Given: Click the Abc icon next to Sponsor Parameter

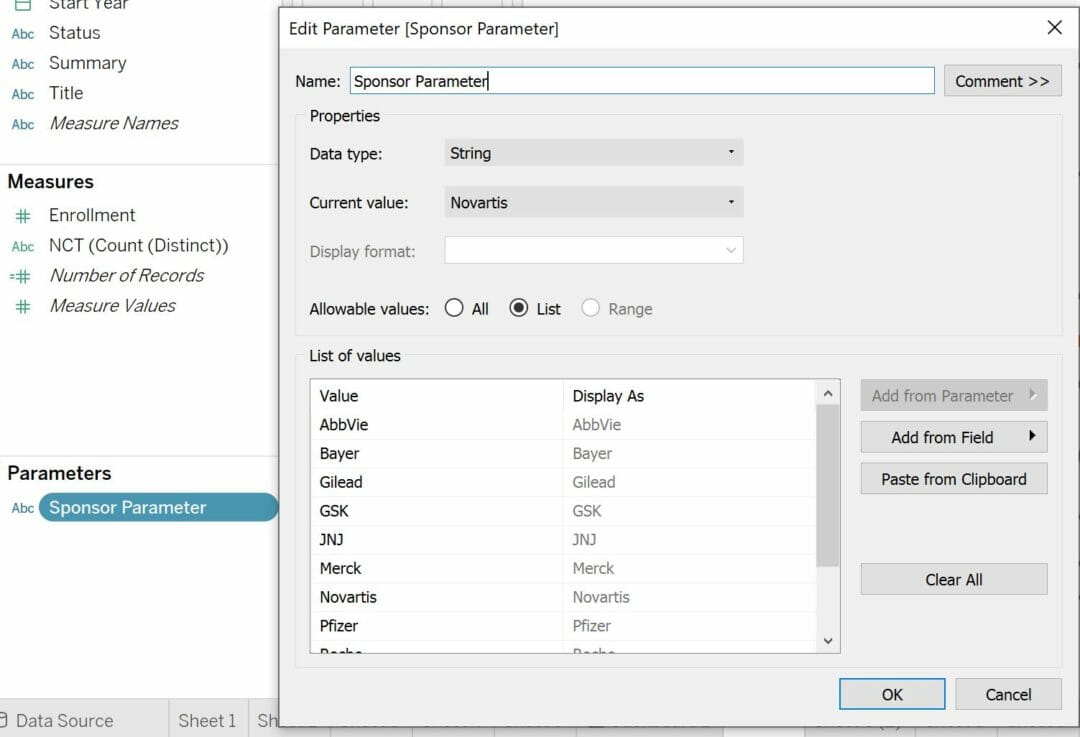Looking at the screenshot, I should (x=22, y=508).
